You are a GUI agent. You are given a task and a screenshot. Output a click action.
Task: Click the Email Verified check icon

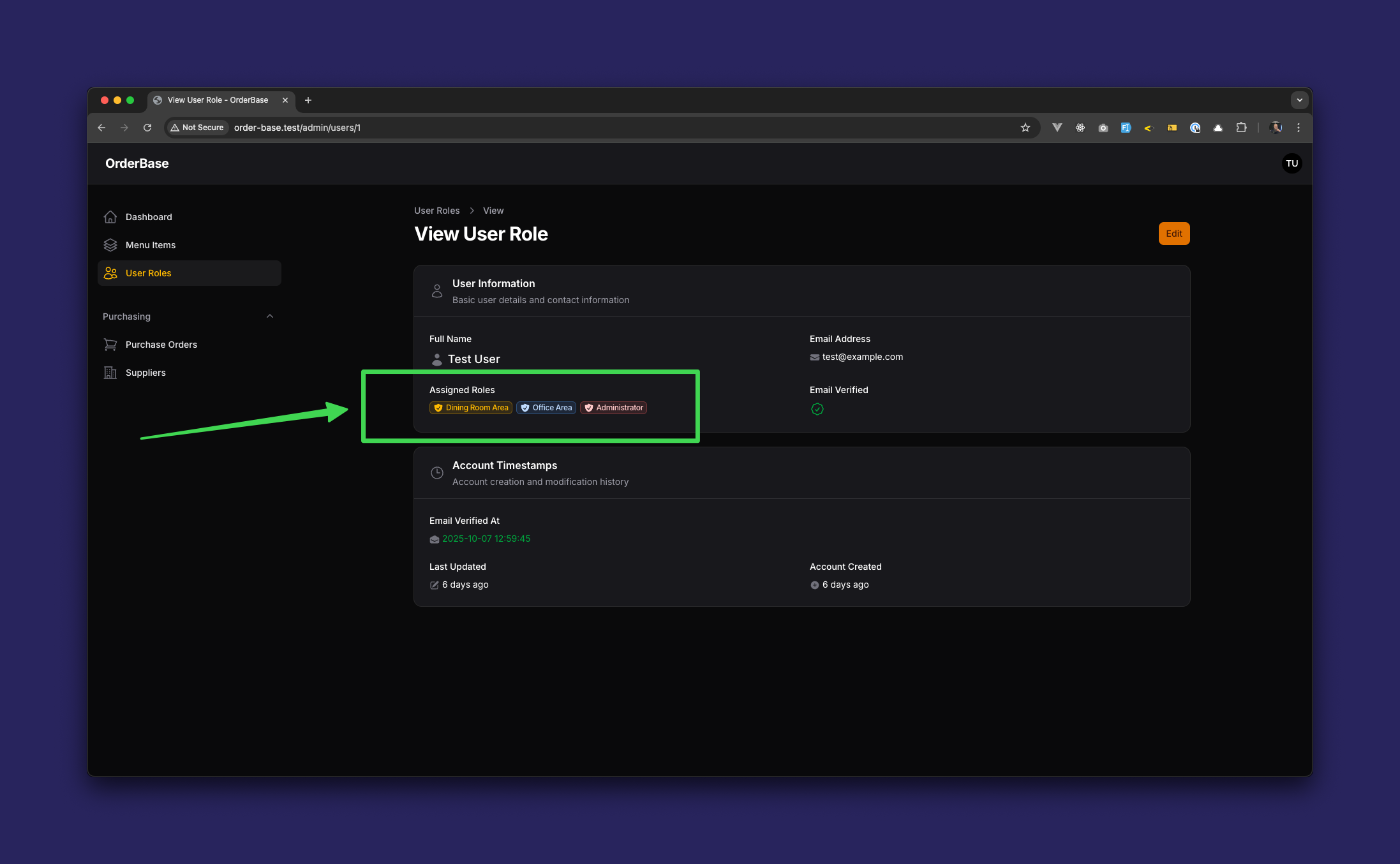point(817,409)
